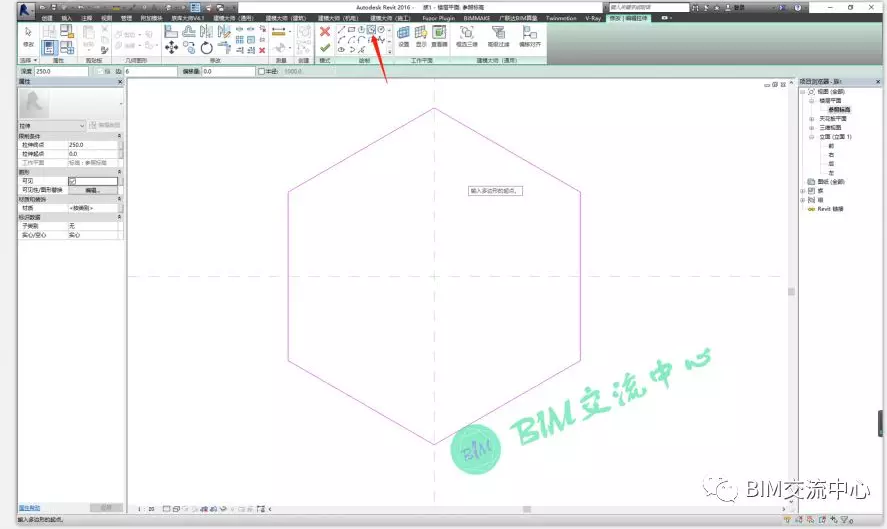Select 参照标高 view in project browser

[x=839, y=110]
